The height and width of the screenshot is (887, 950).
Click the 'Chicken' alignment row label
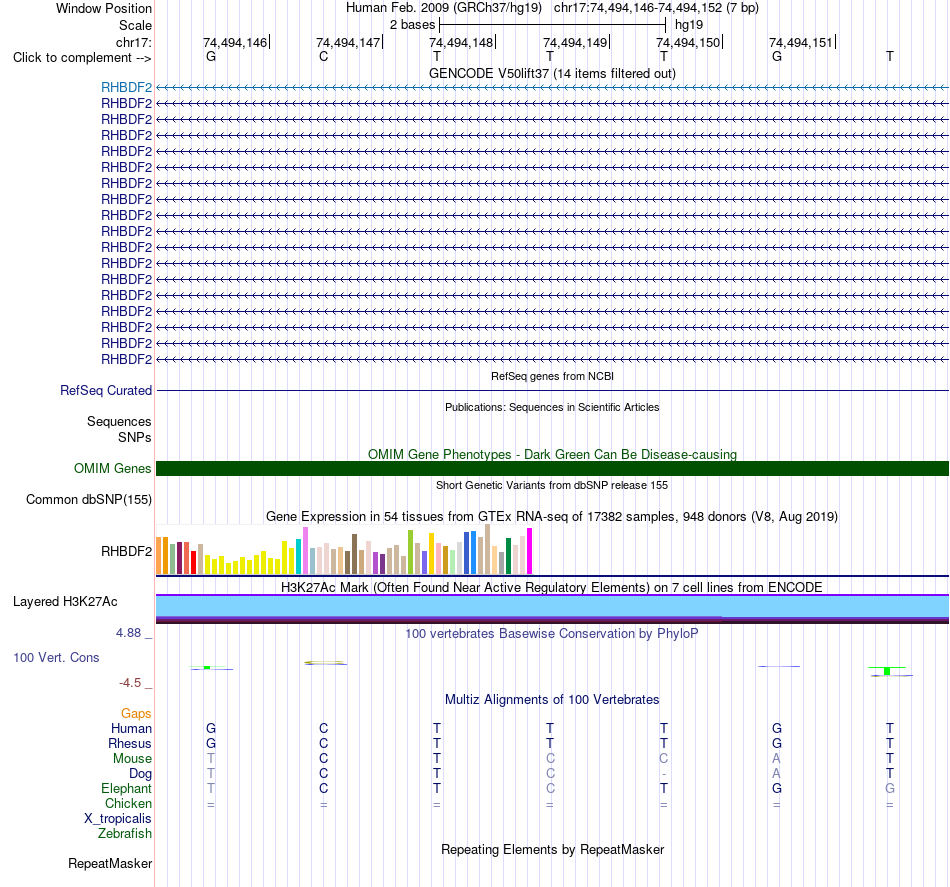(128, 803)
